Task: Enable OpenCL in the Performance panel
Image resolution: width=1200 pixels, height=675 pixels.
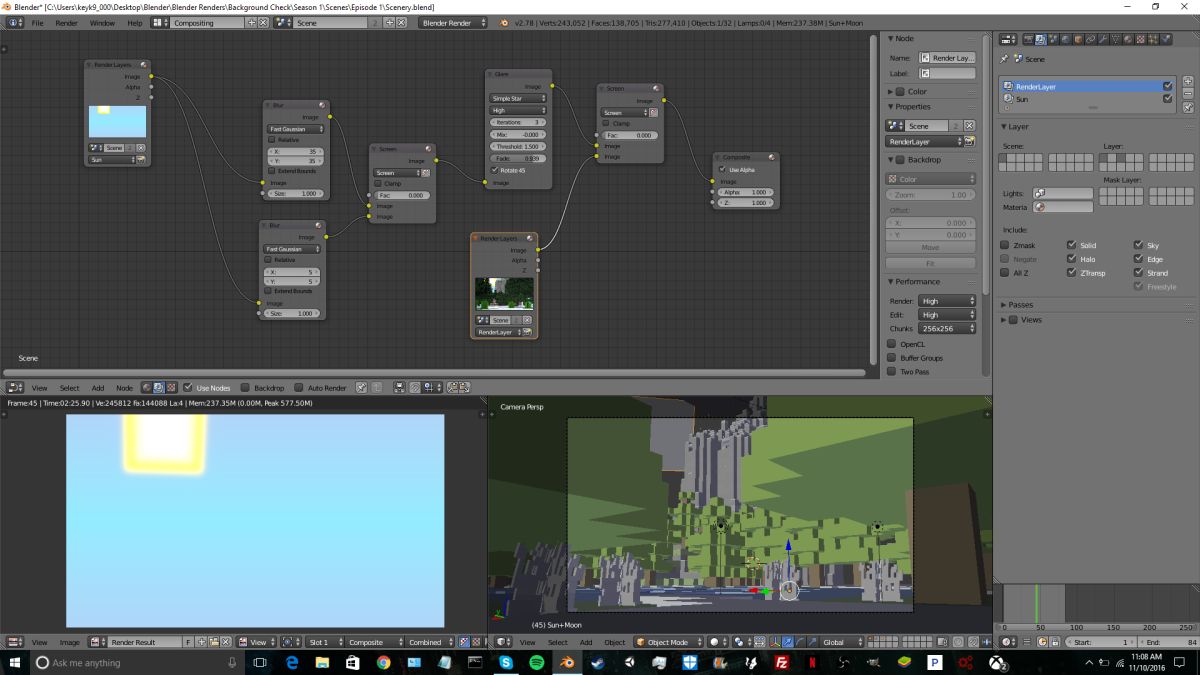Action: tap(892, 344)
